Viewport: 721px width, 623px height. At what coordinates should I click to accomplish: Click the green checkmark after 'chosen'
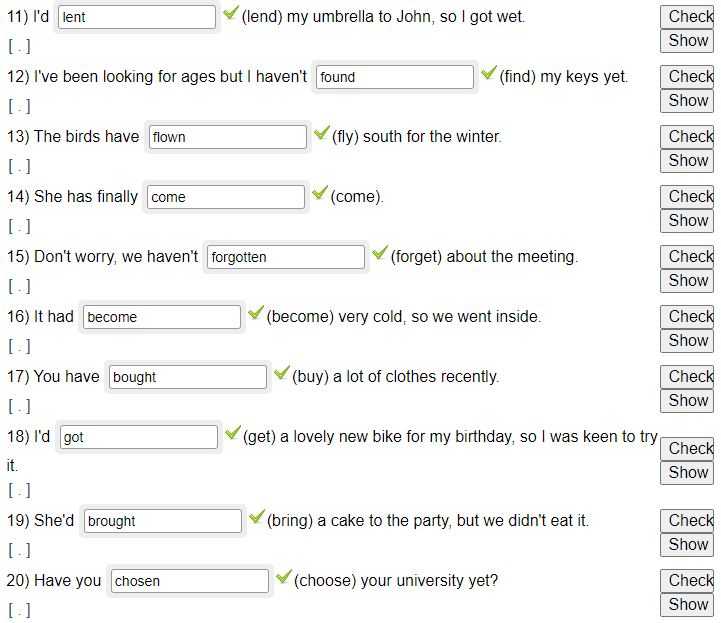click(283, 578)
